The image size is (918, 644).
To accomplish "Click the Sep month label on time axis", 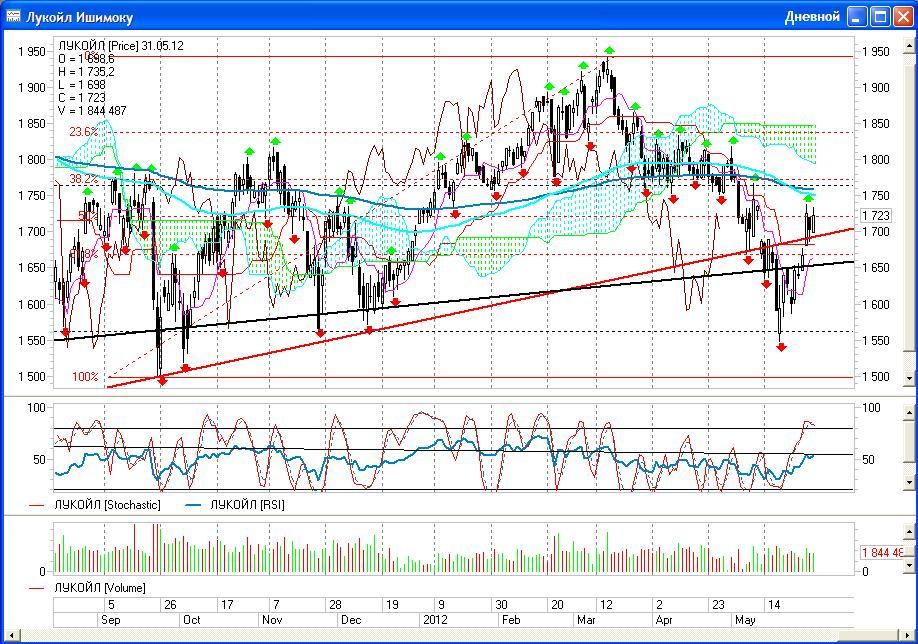I will coord(111,619).
